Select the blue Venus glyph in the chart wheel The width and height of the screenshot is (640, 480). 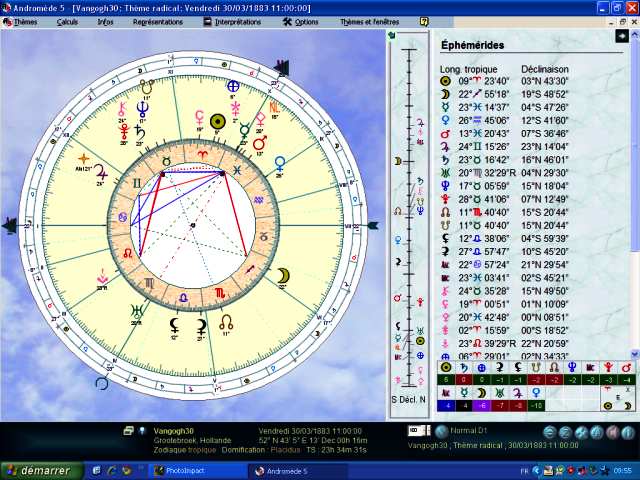[280, 164]
